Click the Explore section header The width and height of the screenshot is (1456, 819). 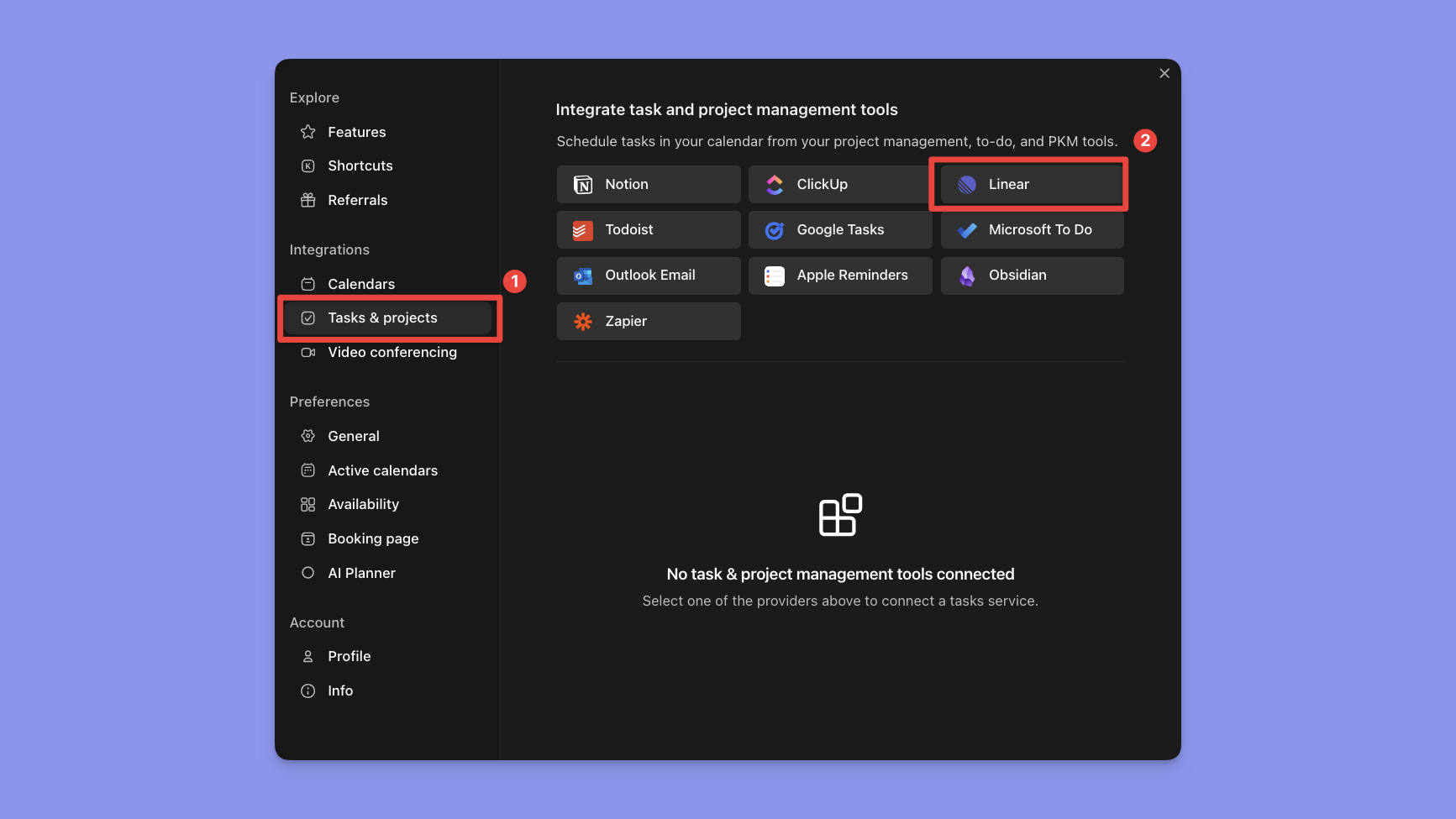tap(314, 98)
